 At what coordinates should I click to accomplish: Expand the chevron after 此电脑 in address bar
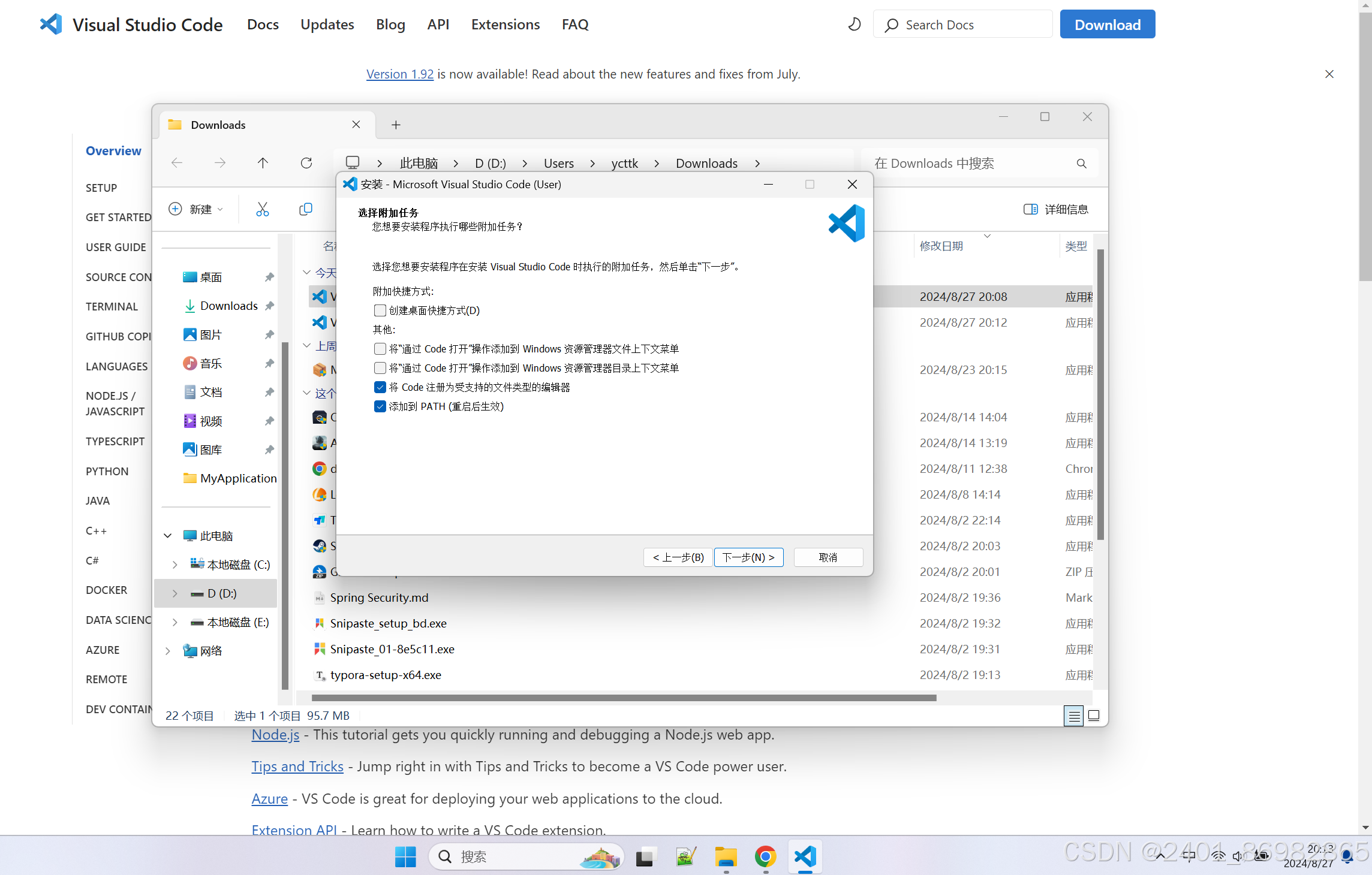tap(456, 163)
